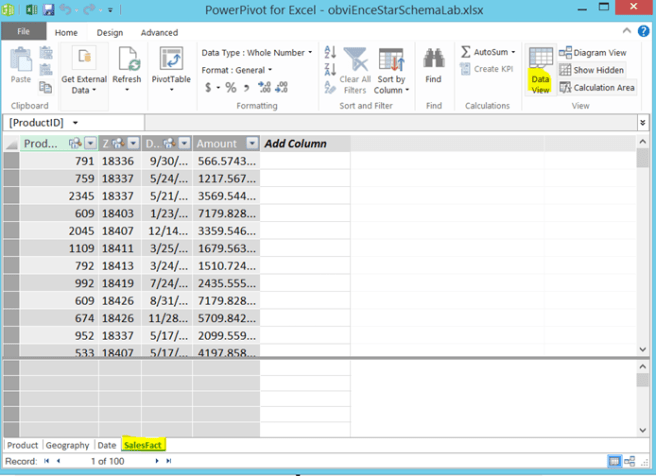The height and width of the screenshot is (476, 656).
Task: Open Diagram View
Action: click(x=594, y=52)
